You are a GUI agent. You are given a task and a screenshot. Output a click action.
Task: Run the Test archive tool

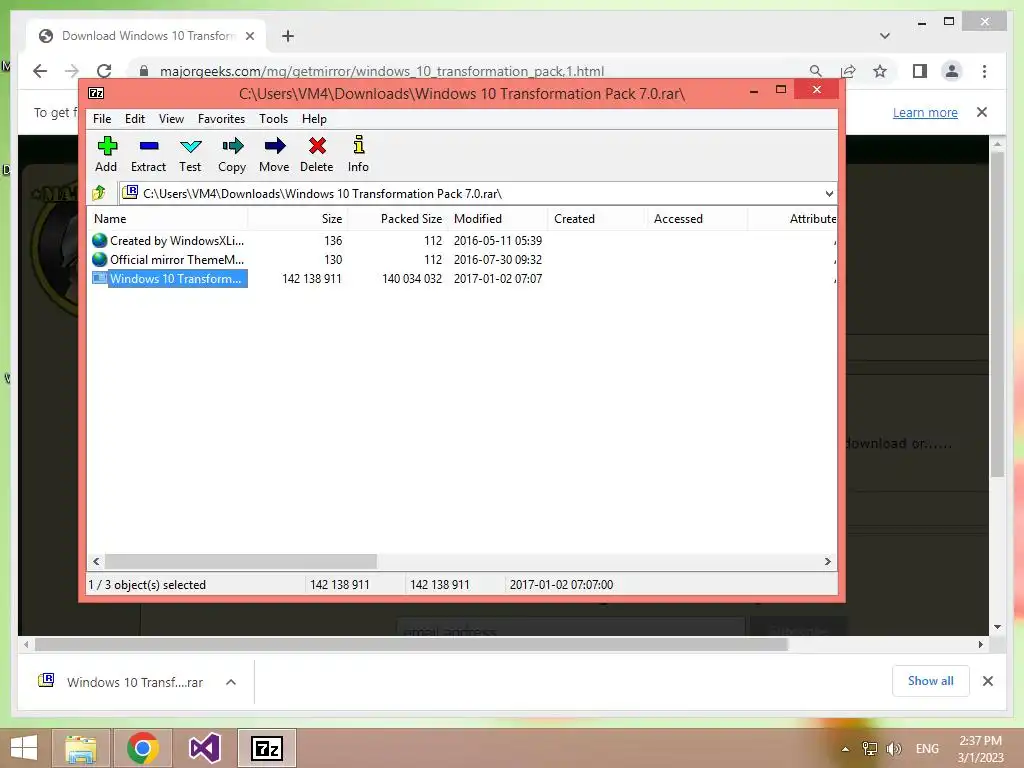191,146
